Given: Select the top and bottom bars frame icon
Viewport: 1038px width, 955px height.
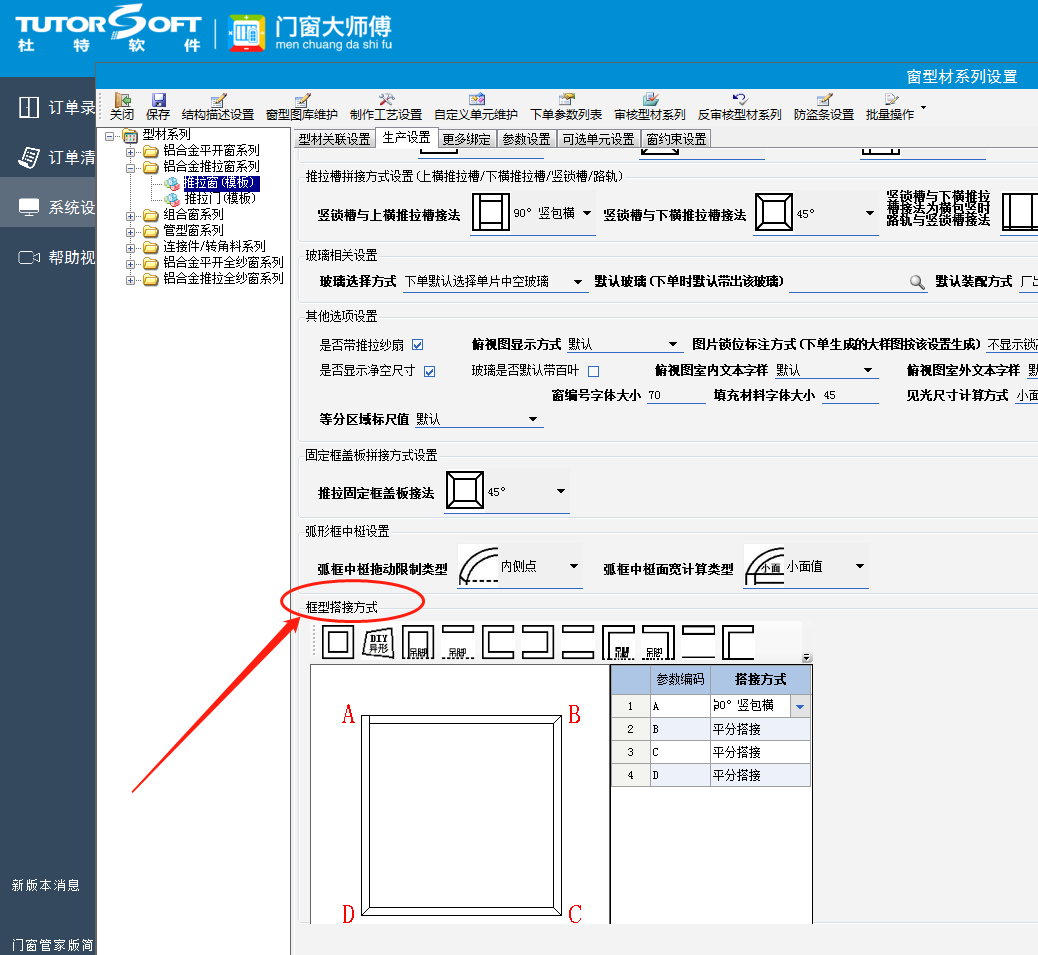Looking at the screenshot, I should pos(578,642).
